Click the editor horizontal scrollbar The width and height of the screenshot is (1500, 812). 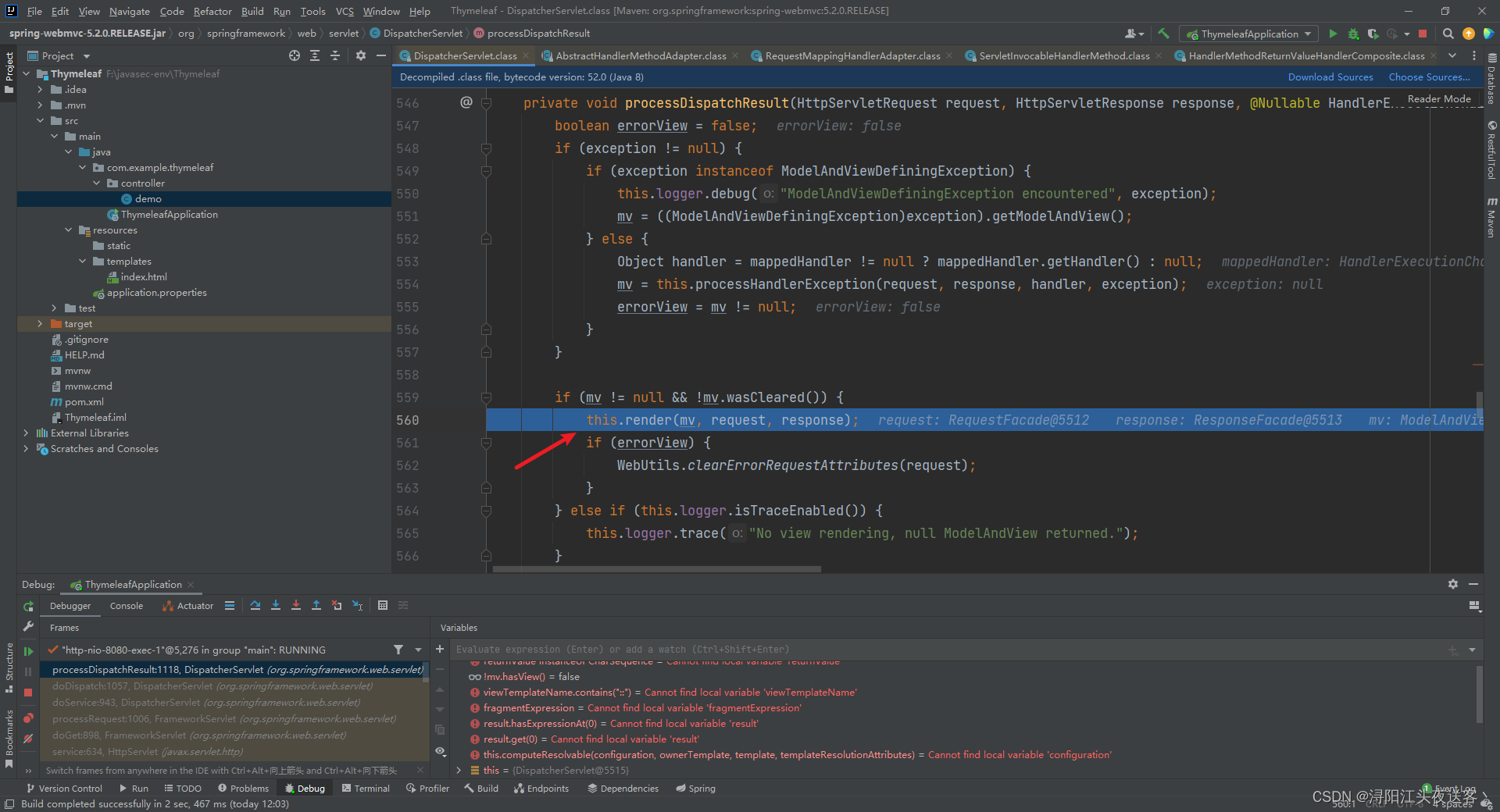656,569
